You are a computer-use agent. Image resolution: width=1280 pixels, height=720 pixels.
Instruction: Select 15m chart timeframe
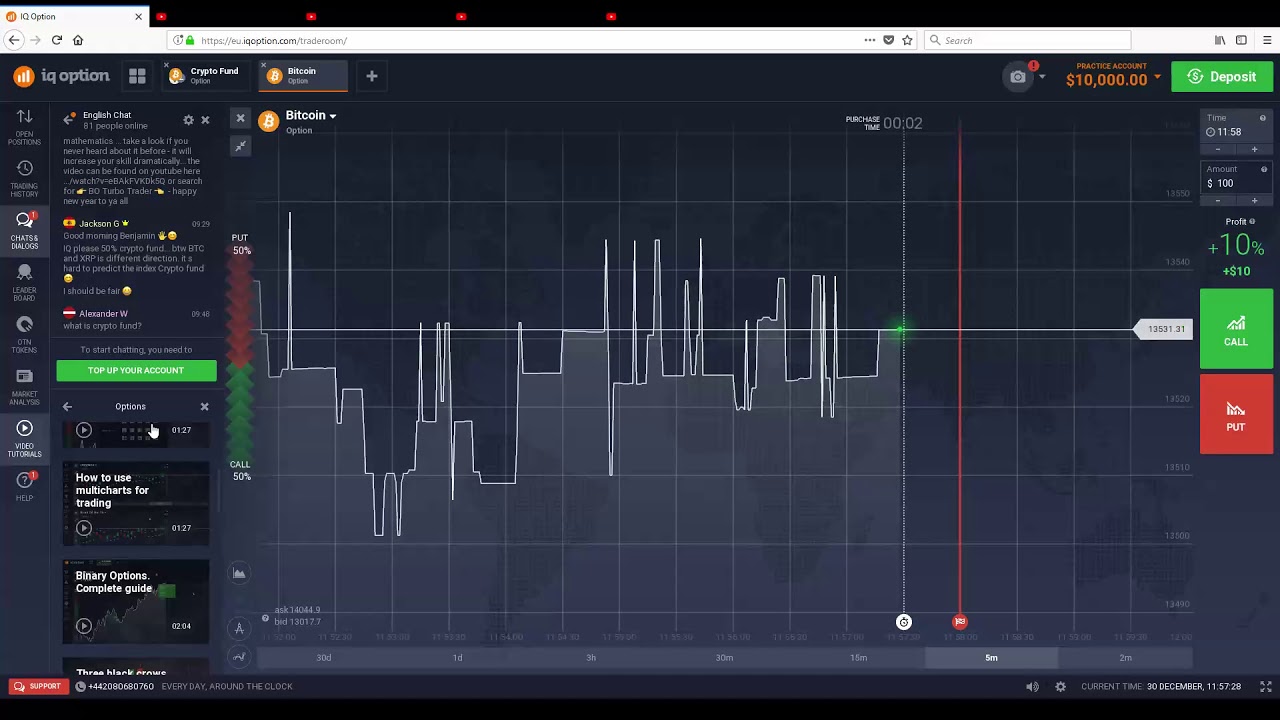(858, 658)
